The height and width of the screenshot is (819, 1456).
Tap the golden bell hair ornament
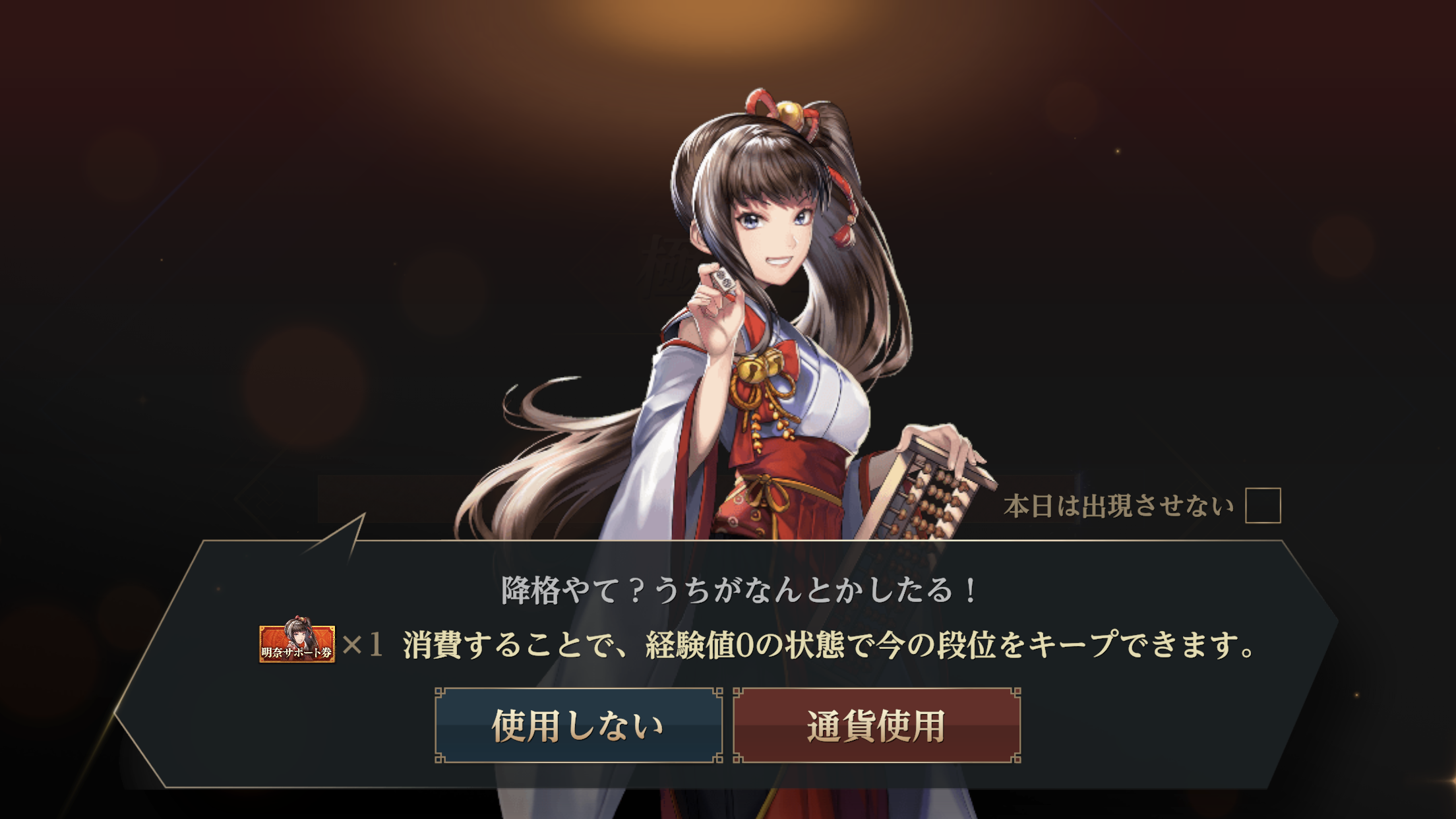(x=787, y=113)
